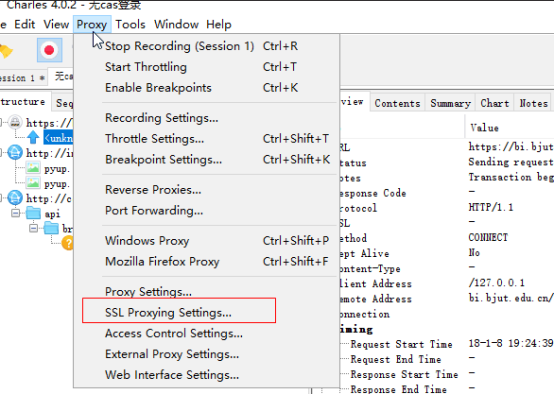Toggle Mozilla Firefox Proxy menu item

pyautogui.click(x=206, y=261)
